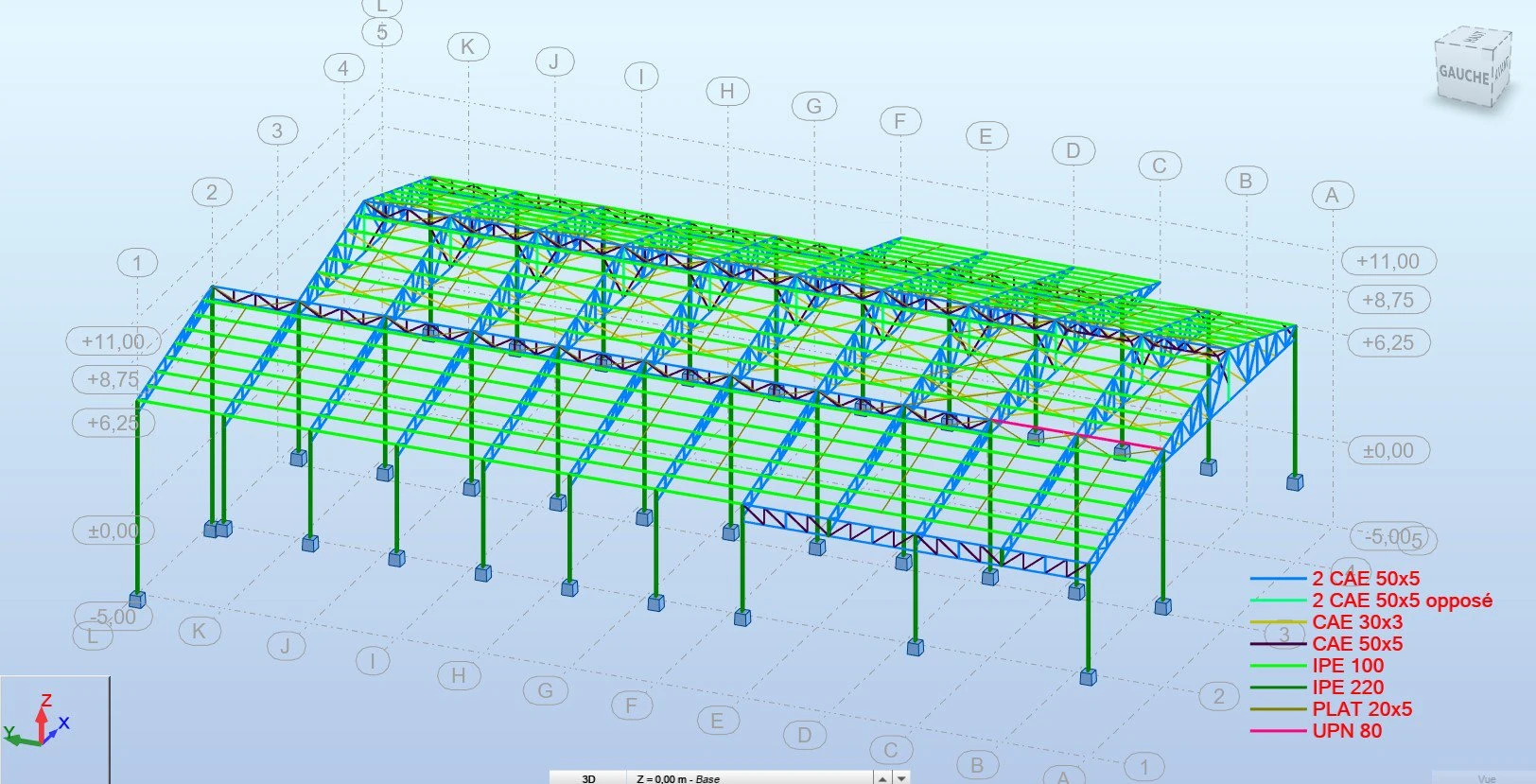Click upper-left grid bubble 2
Image resolution: width=1536 pixels, height=784 pixels.
click(x=211, y=193)
